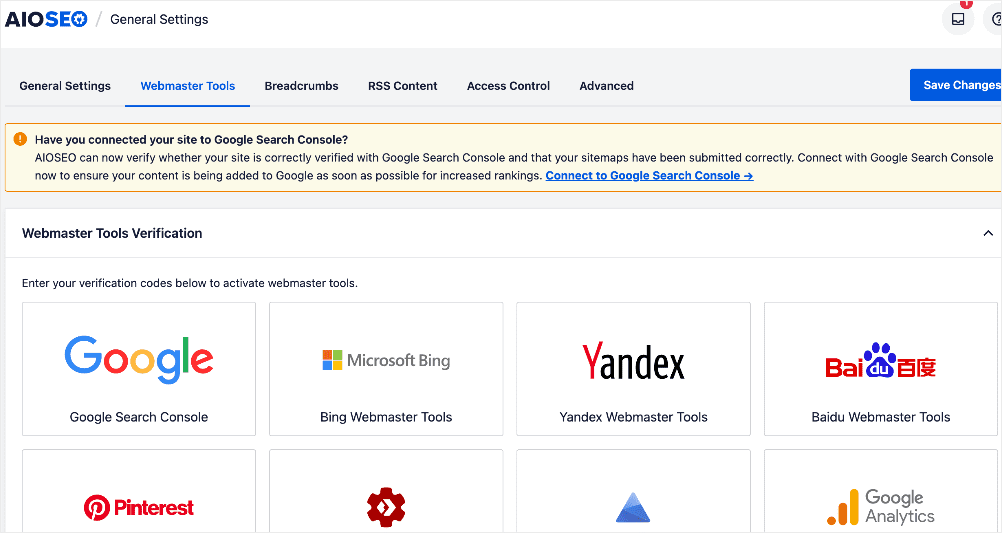This screenshot has height=533, width=1002.
Task: Select the blue triangle tool icon
Action: click(633, 507)
